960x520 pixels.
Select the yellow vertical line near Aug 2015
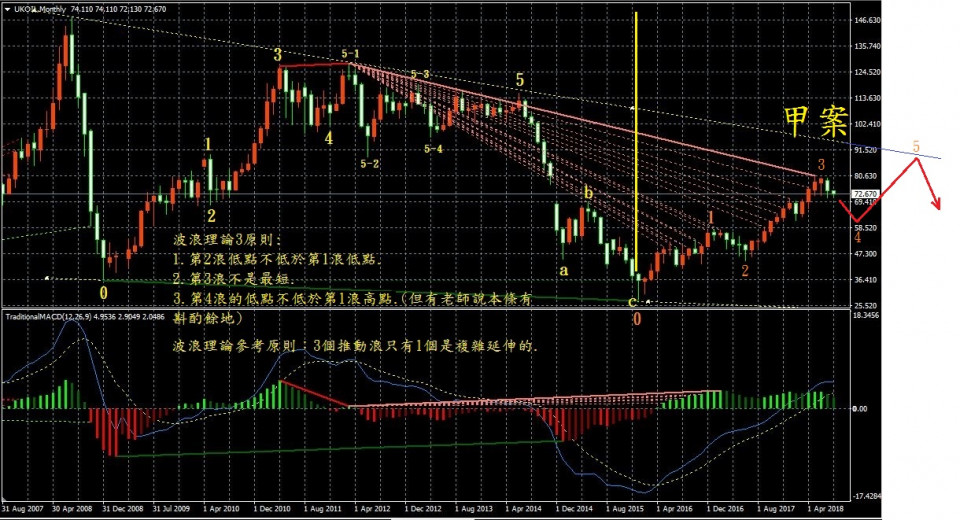coord(636,143)
